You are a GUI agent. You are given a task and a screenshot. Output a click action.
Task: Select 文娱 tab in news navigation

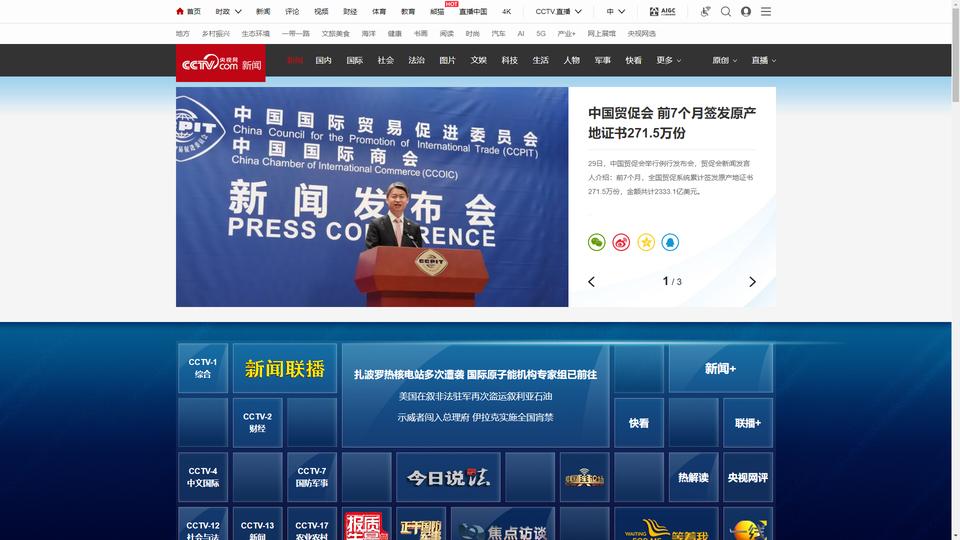point(479,61)
